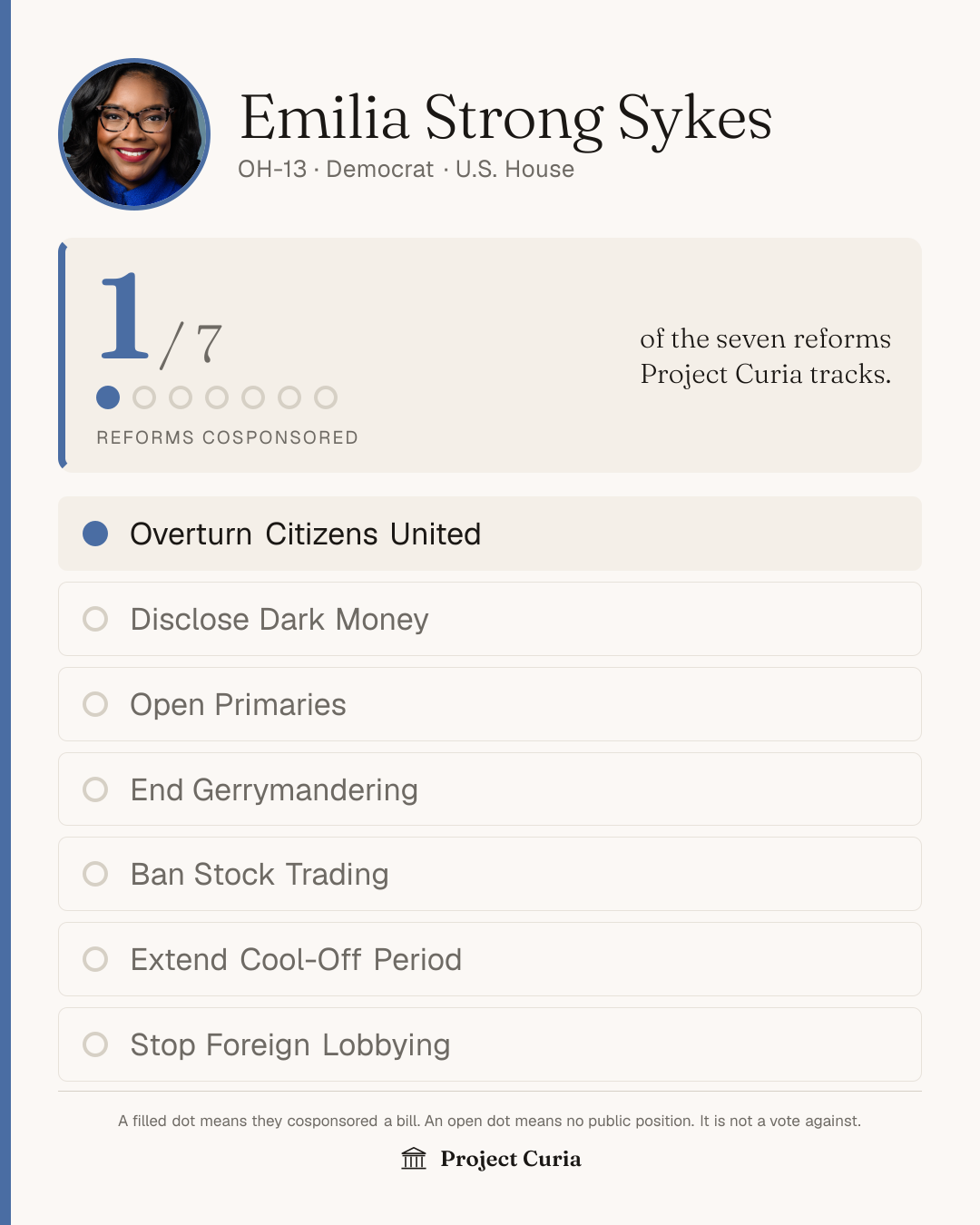This screenshot has width=980, height=1225.
Task: Click the open dot beside Ban Stock Trading
Action: pyautogui.click(x=95, y=874)
